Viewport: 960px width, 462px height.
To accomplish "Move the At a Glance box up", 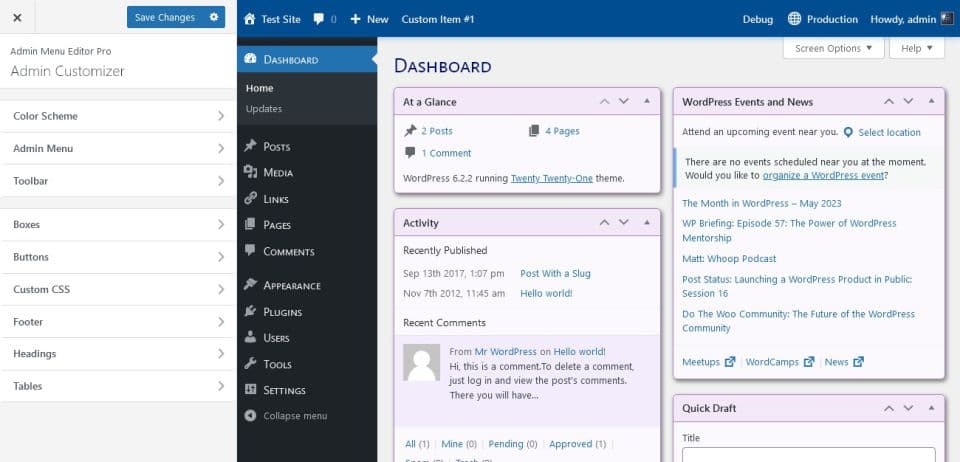I will (x=604, y=102).
